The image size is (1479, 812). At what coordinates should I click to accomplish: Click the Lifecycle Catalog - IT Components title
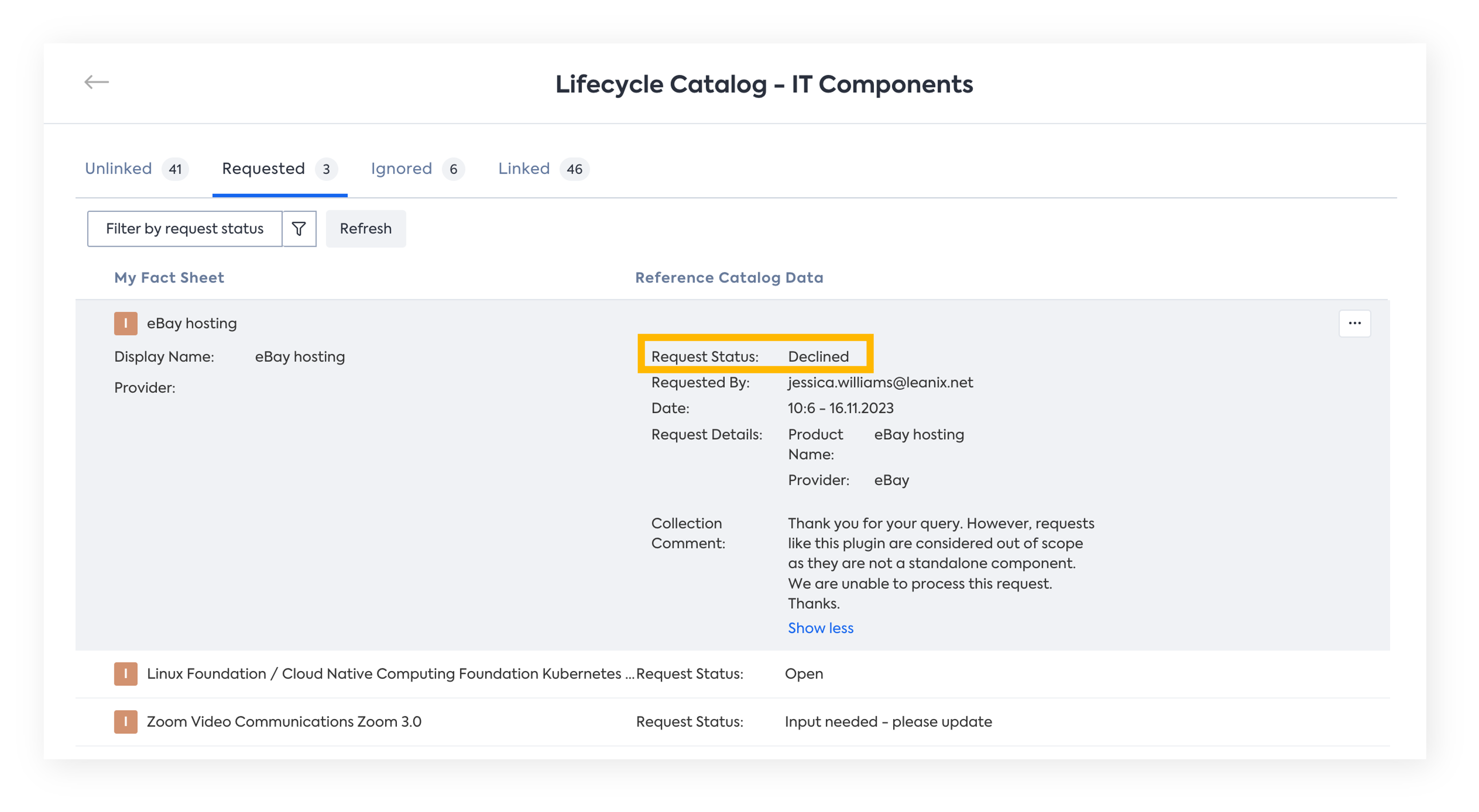[x=764, y=84]
